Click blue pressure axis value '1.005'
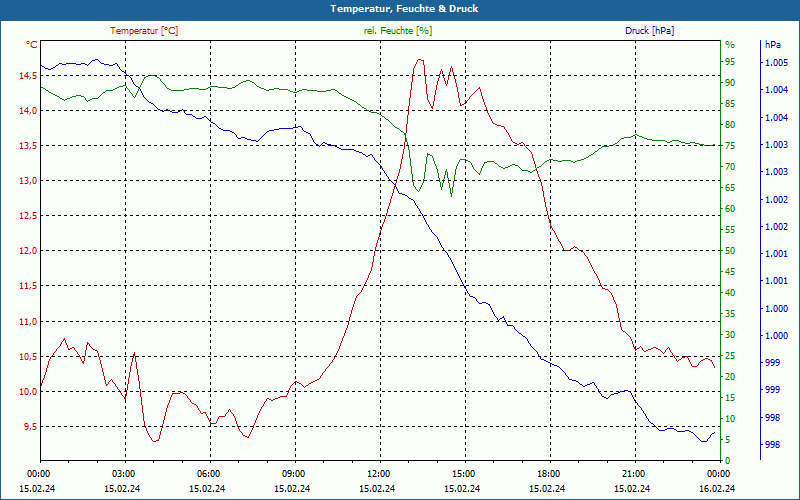 coord(777,63)
